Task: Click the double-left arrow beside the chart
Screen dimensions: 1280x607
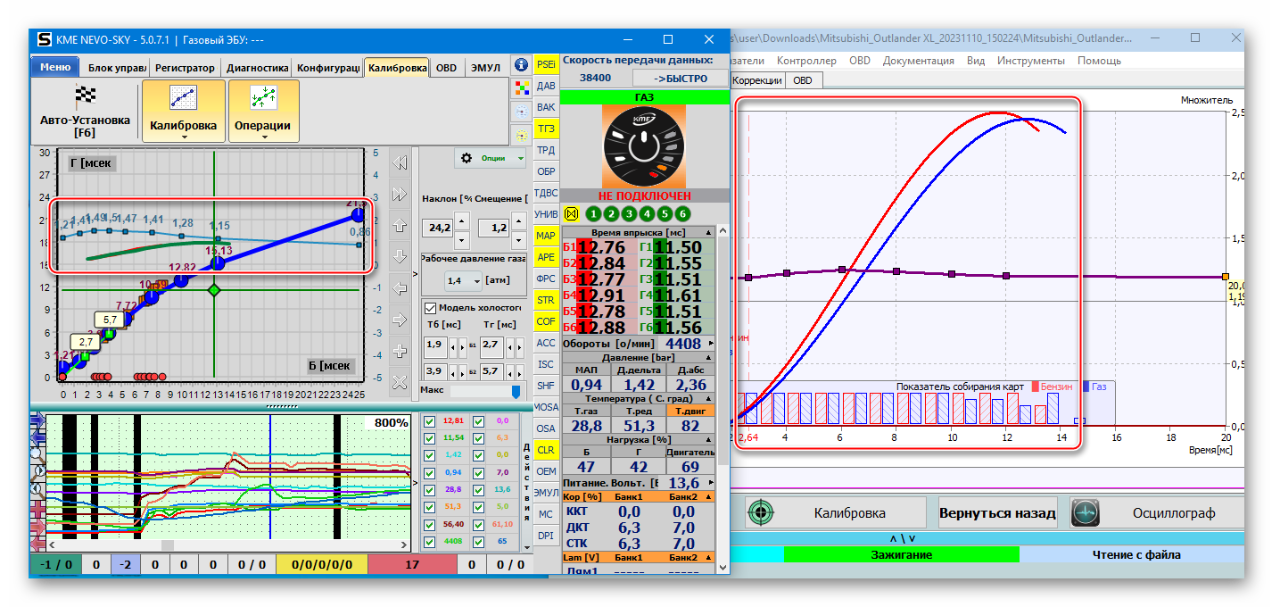Action: 400,162
